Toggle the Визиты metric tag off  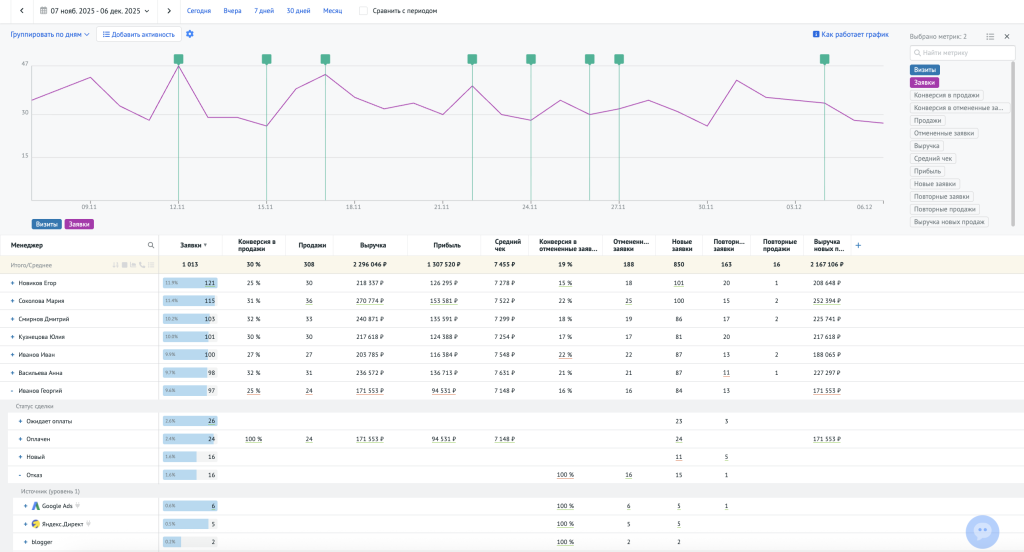(924, 70)
